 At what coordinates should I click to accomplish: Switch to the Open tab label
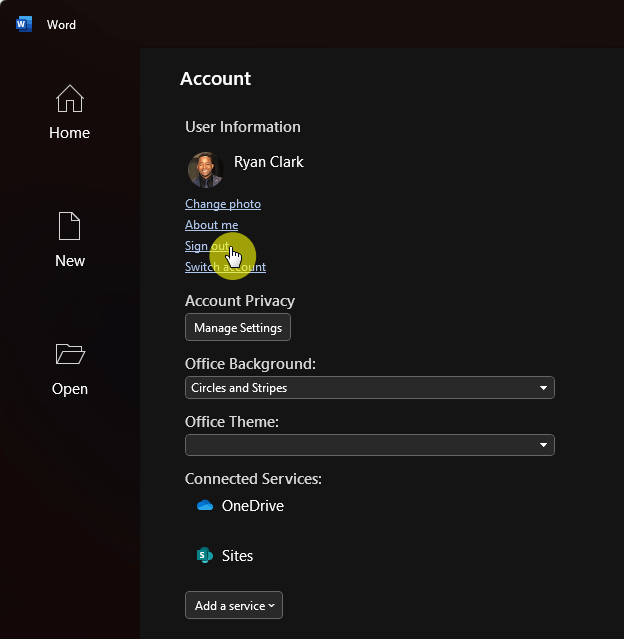pyautogui.click(x=70, y=389)
